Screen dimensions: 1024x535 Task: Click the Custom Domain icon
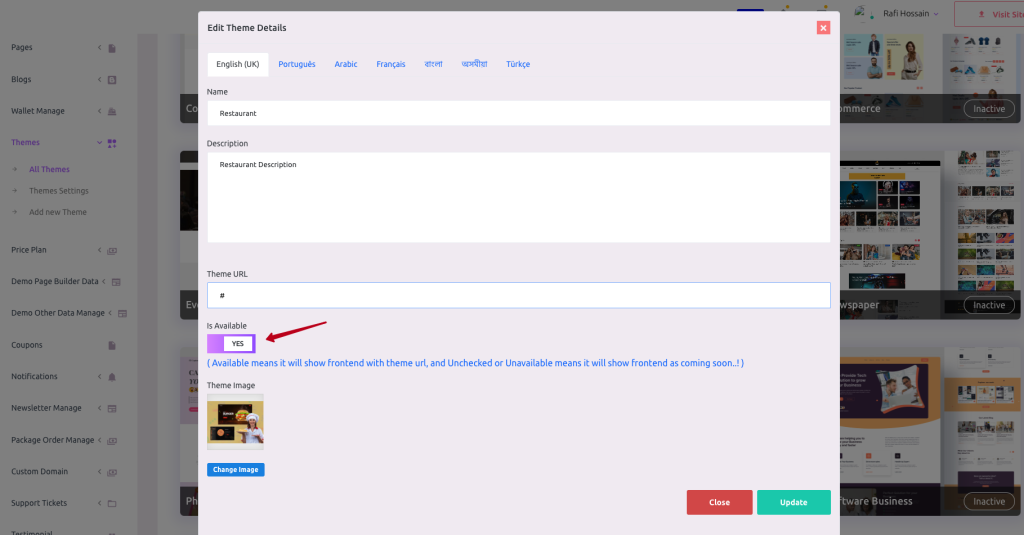tap(112, 472)
